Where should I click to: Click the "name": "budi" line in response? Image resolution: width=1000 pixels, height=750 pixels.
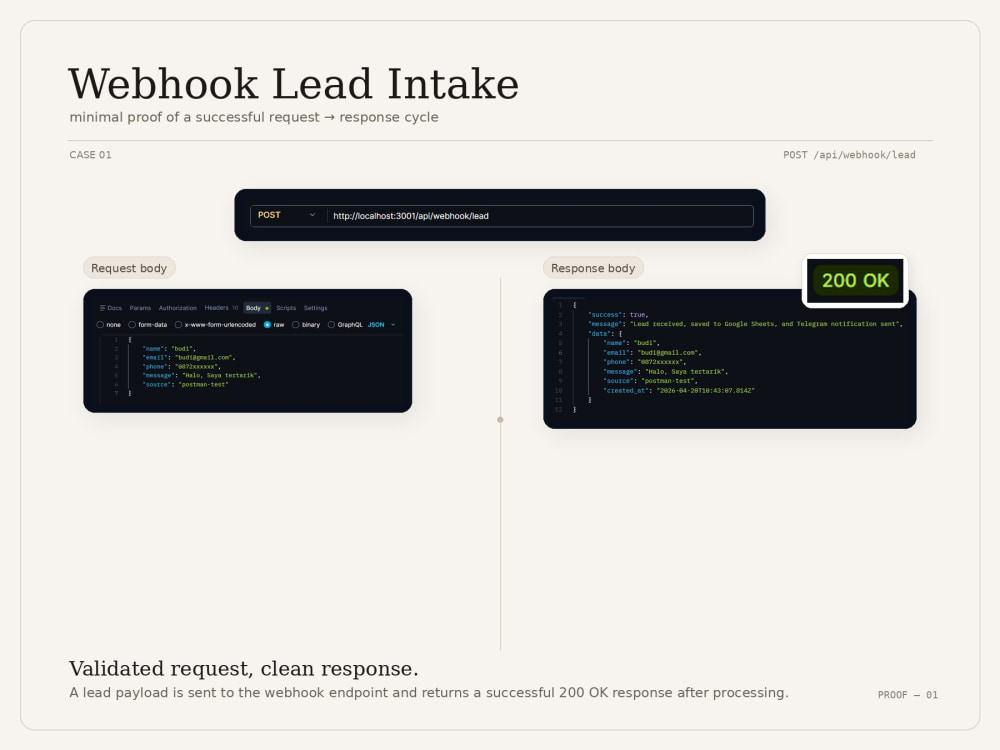point(631,343)
